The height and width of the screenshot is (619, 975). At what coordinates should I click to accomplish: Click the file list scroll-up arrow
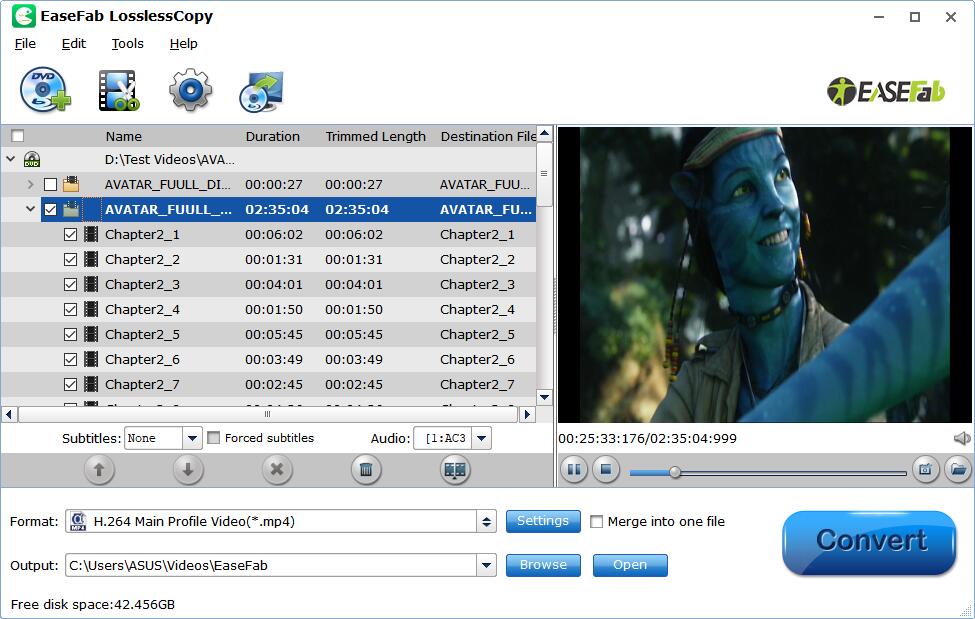click(x=545, y=133)
